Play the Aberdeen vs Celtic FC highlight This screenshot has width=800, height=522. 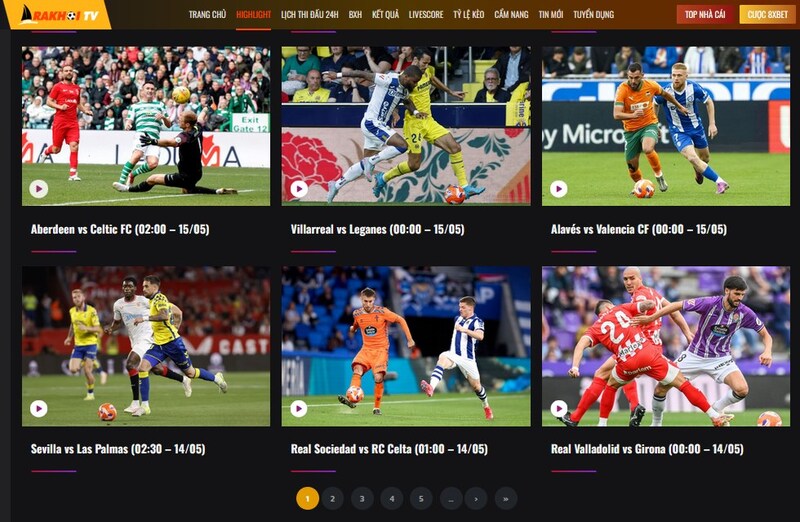click(x=39, y=189)
